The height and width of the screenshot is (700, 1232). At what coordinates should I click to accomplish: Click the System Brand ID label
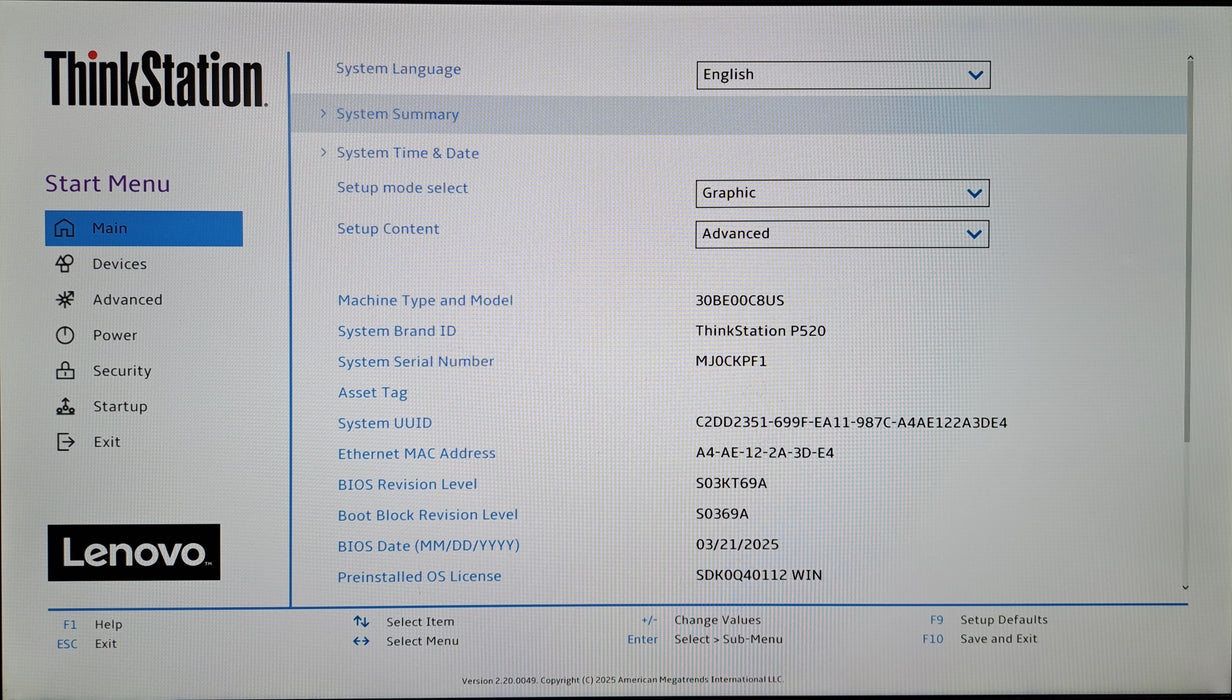pos(397,331)
